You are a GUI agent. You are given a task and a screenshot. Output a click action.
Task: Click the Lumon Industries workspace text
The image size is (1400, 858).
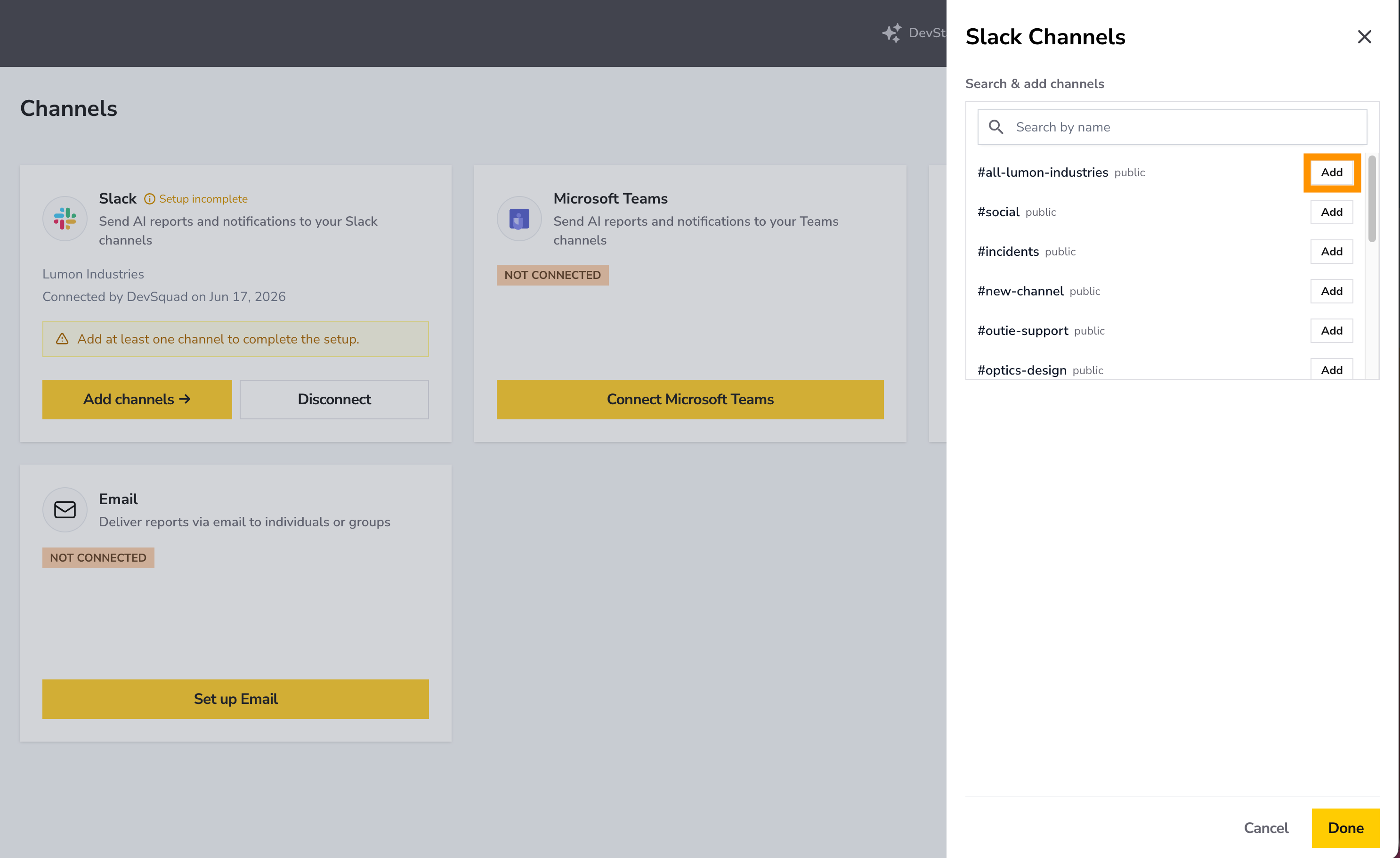coord(93,274)
